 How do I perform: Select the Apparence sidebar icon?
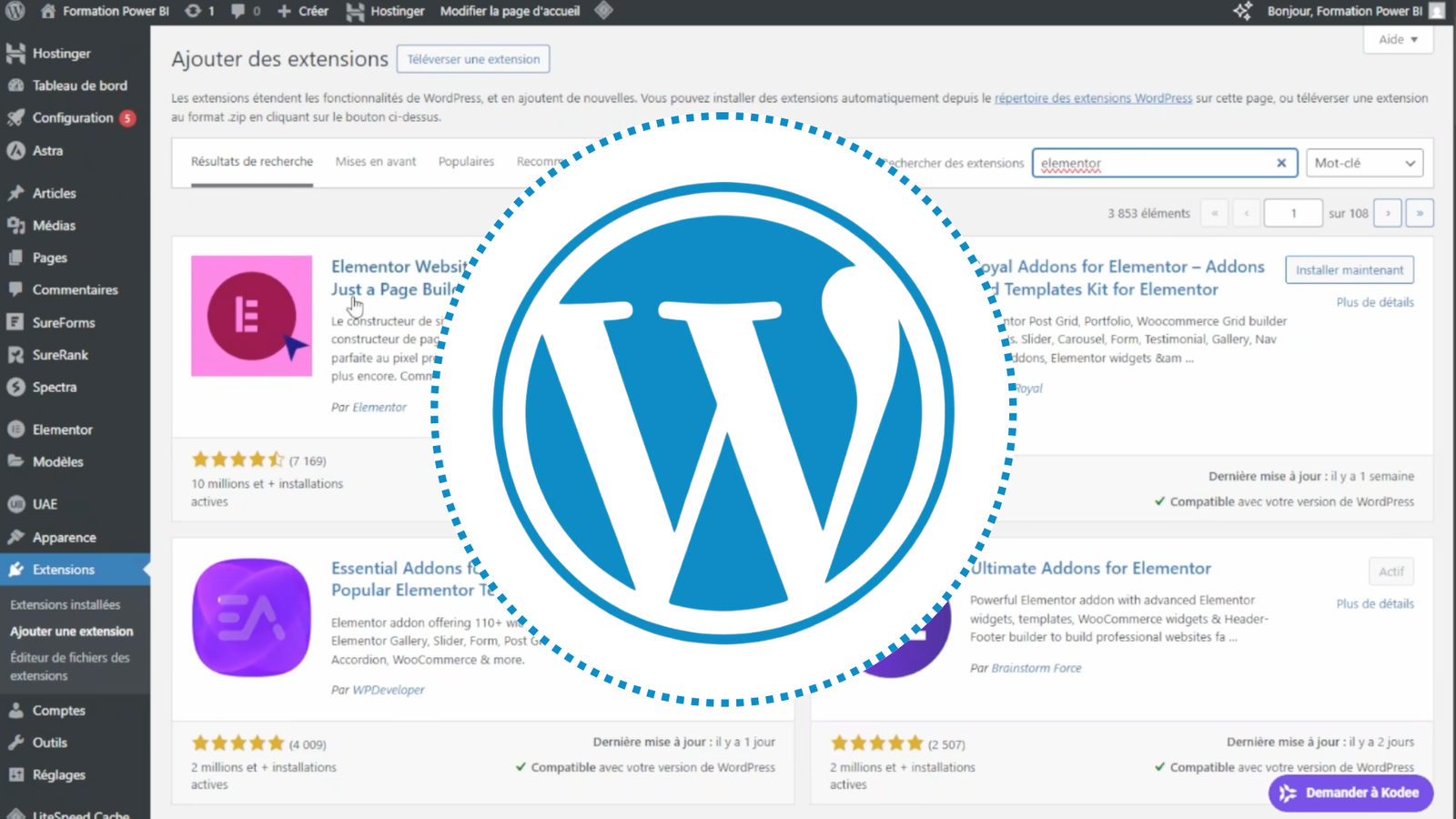tap(16, 537)
